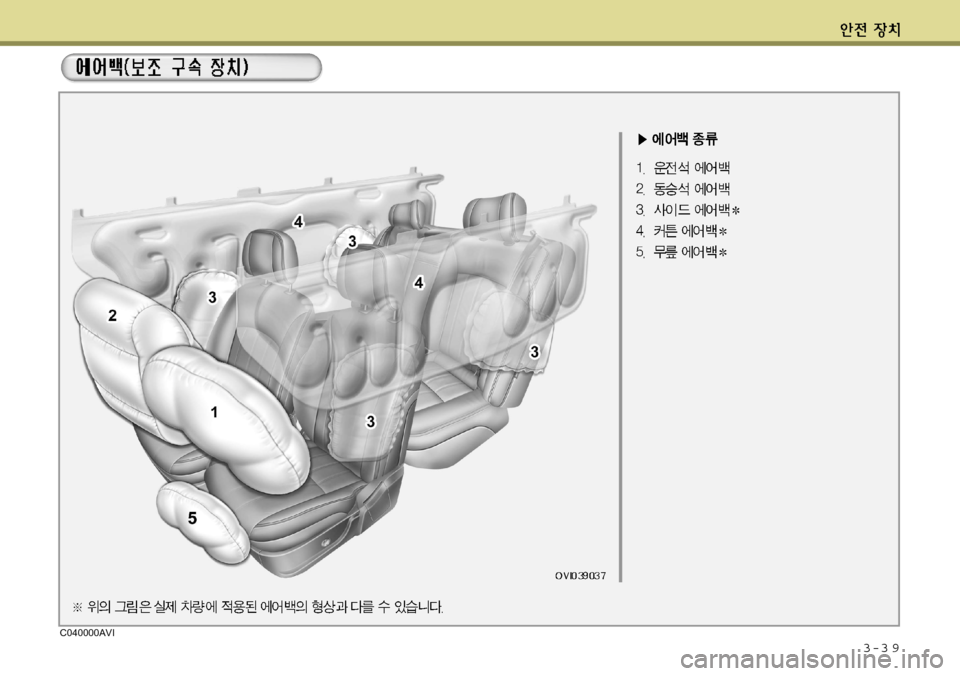This screenshot has height=676, width=960.
Task: Select list item 1. 운전석 에어백
Action: click(683, 168)
